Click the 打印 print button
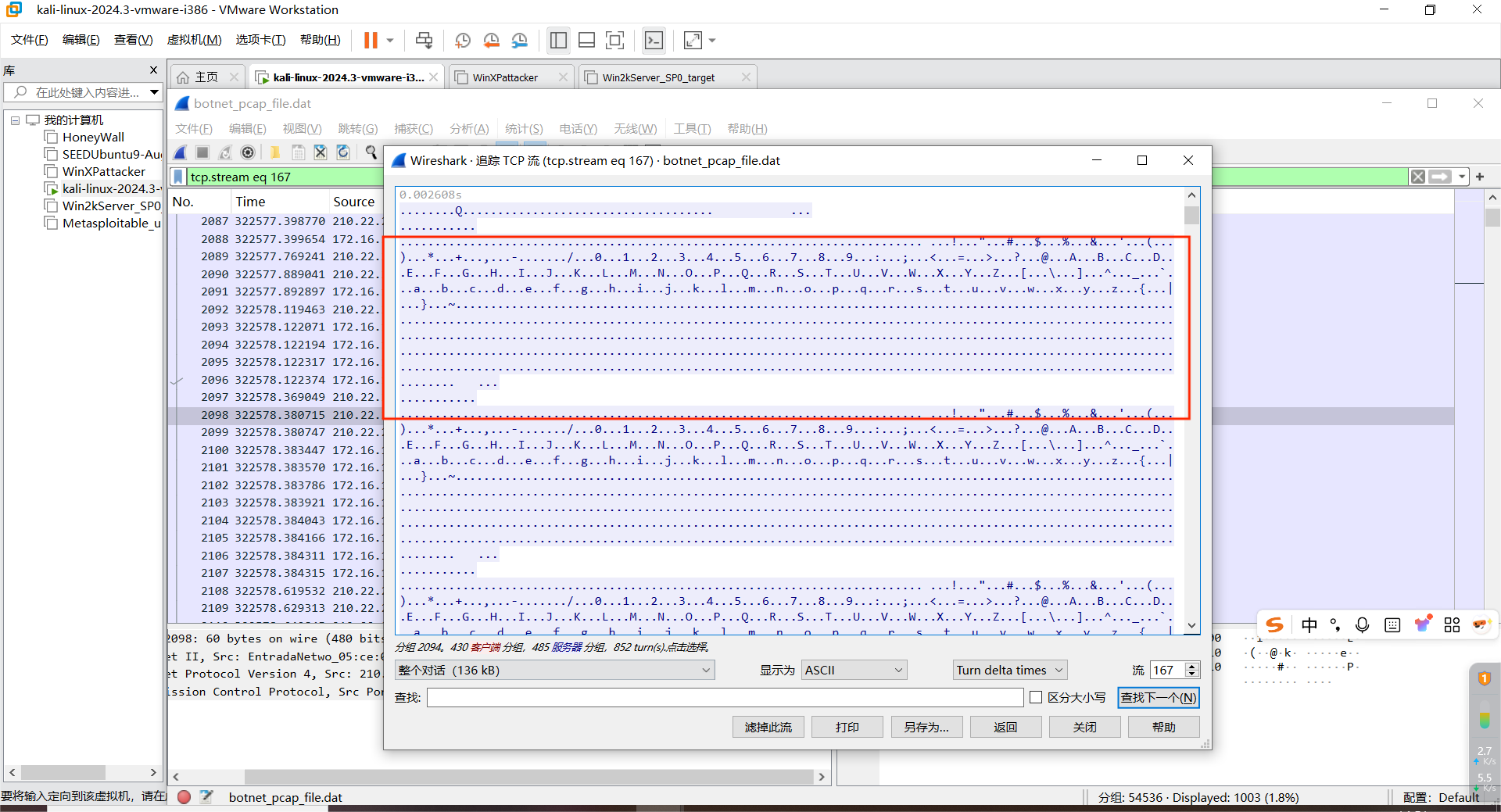The image size is (1501, 812). (847, 728)
